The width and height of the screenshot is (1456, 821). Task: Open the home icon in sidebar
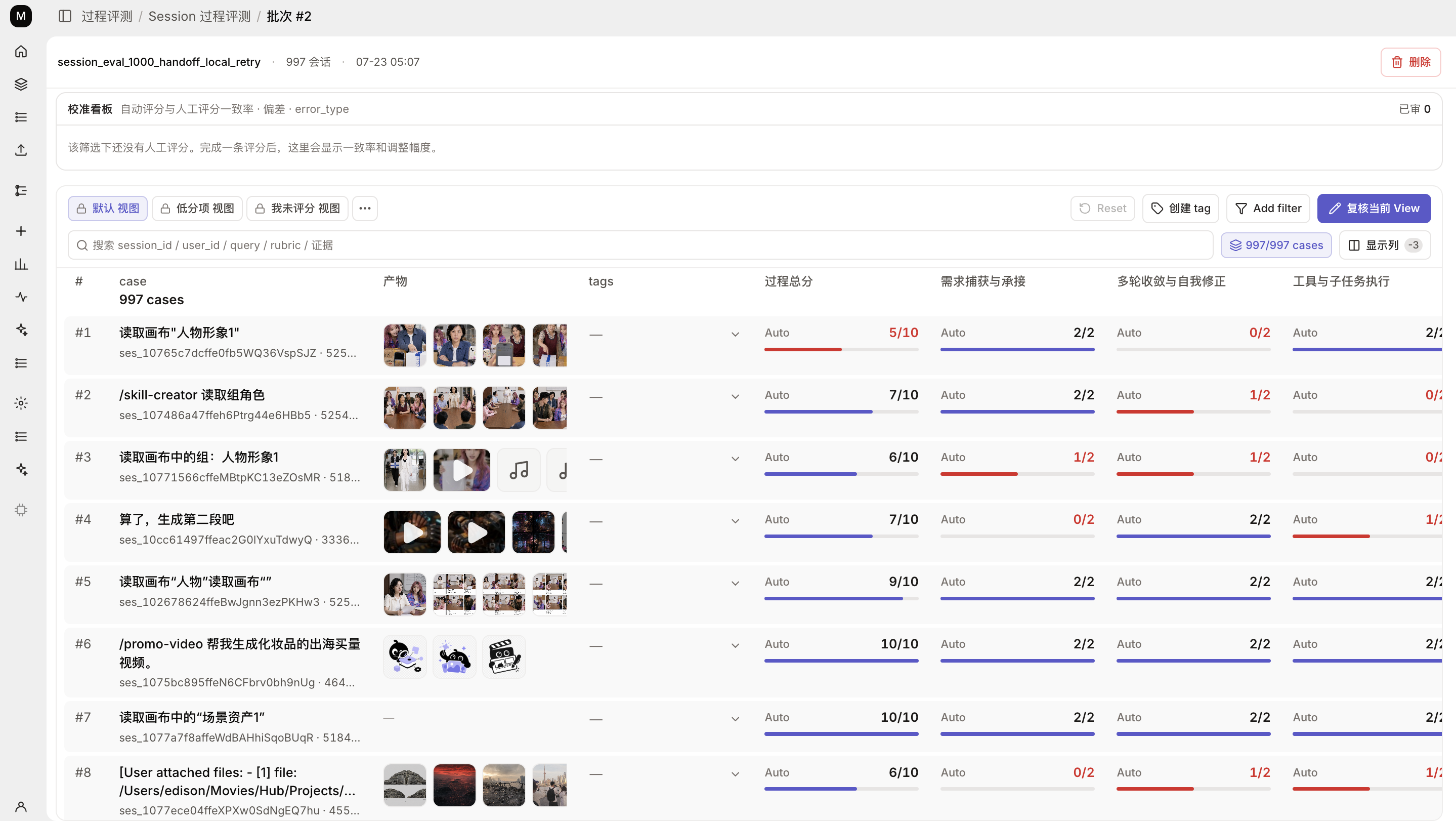pyautogui.click(x=21, y=52)
